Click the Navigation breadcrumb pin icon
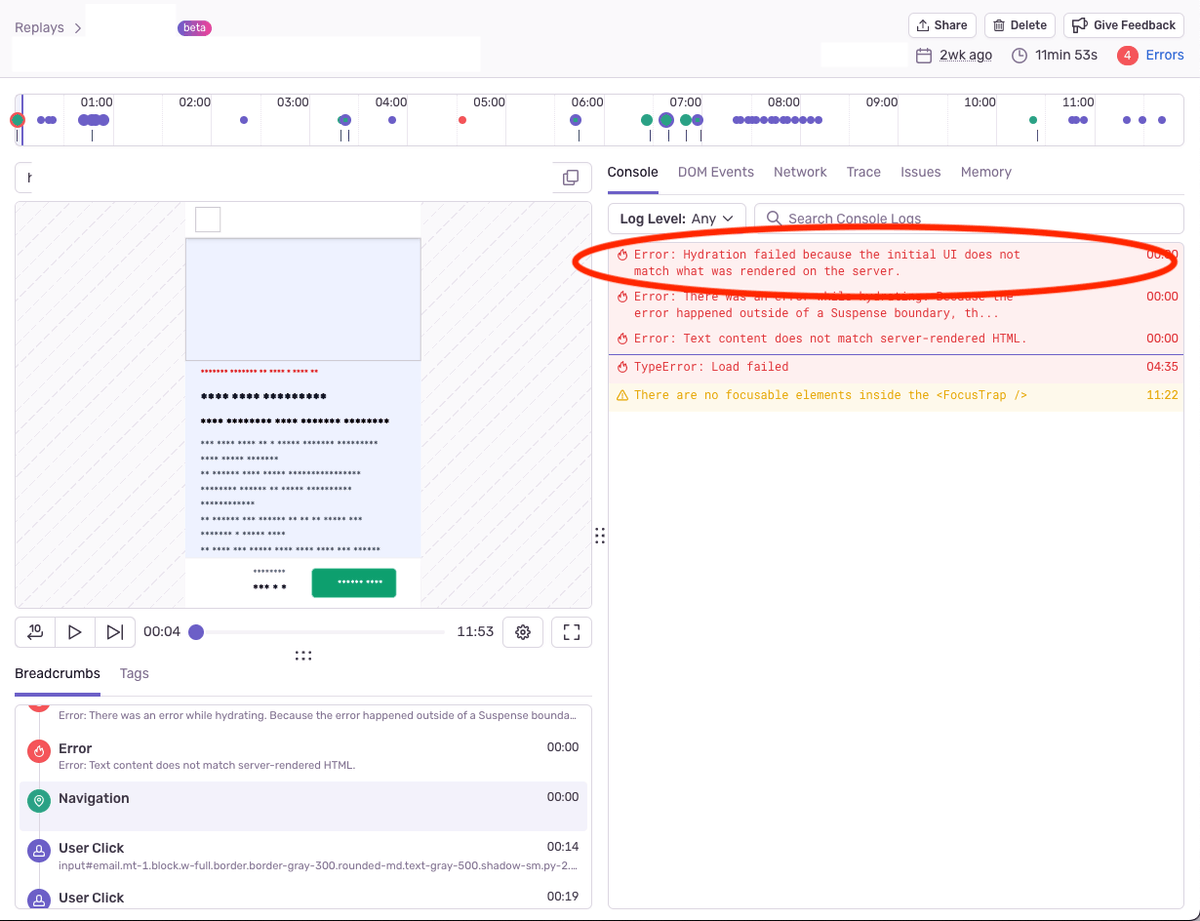 [x=39, y=801]
